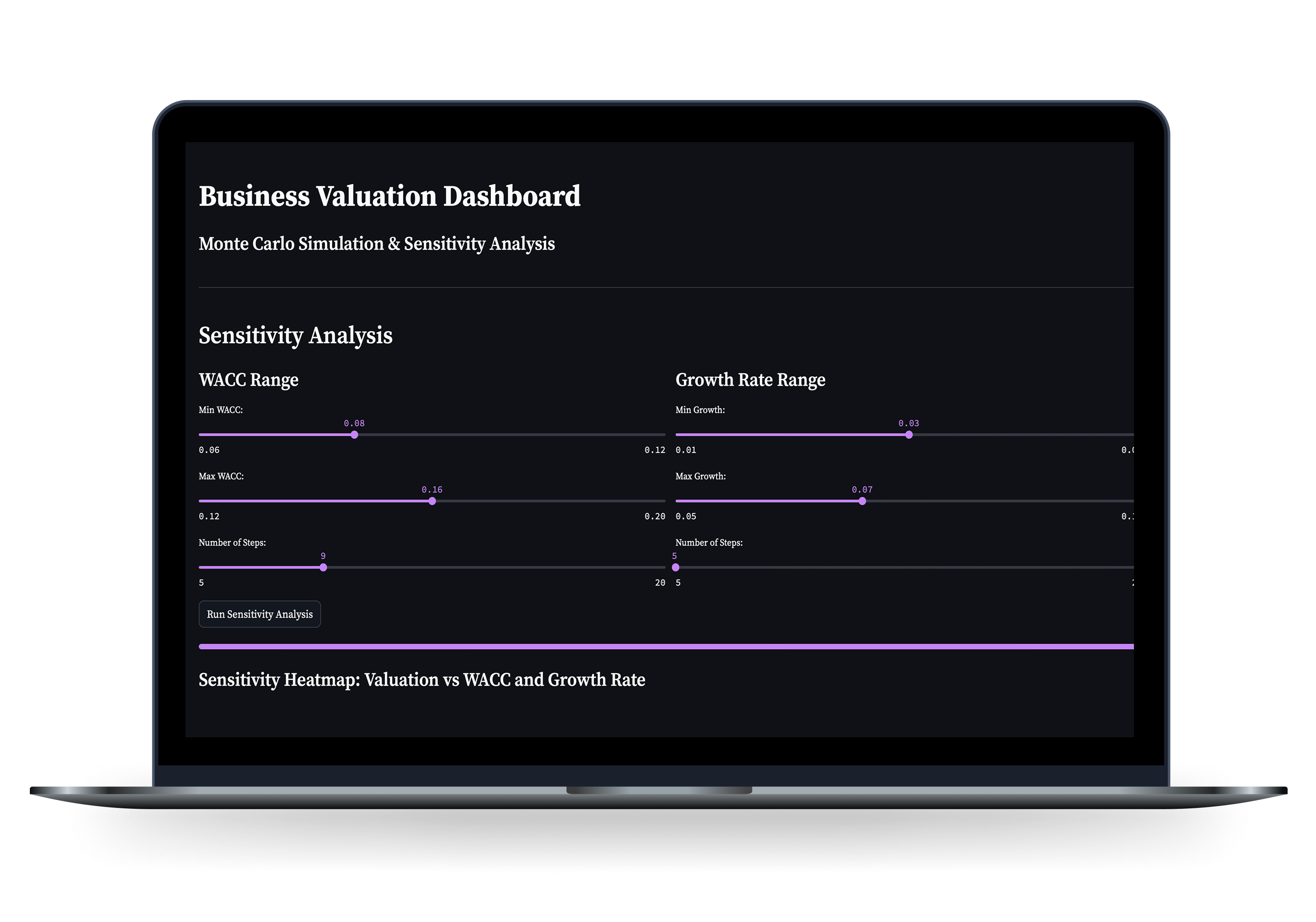
Task: Click the Growth Number of Steps handle
Action: 676,568
